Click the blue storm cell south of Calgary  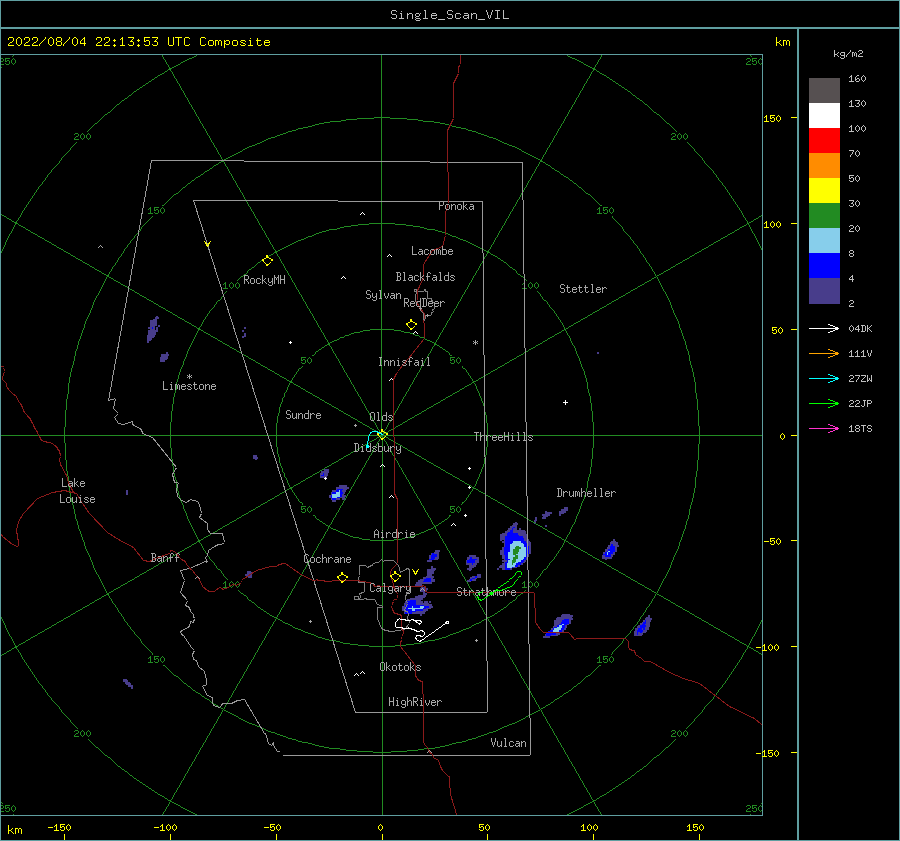click(417, 606)
